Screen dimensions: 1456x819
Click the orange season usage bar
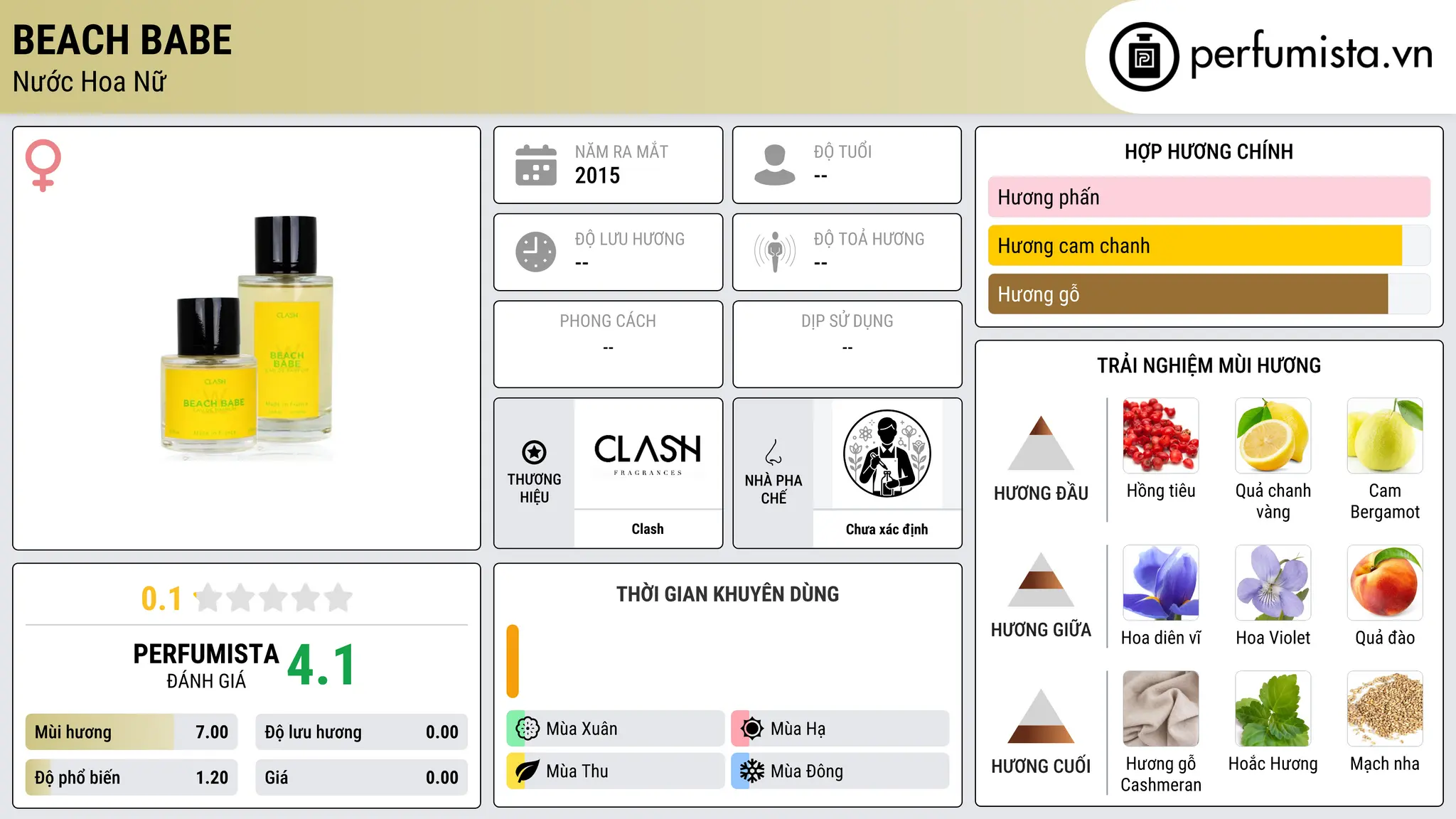513,661
